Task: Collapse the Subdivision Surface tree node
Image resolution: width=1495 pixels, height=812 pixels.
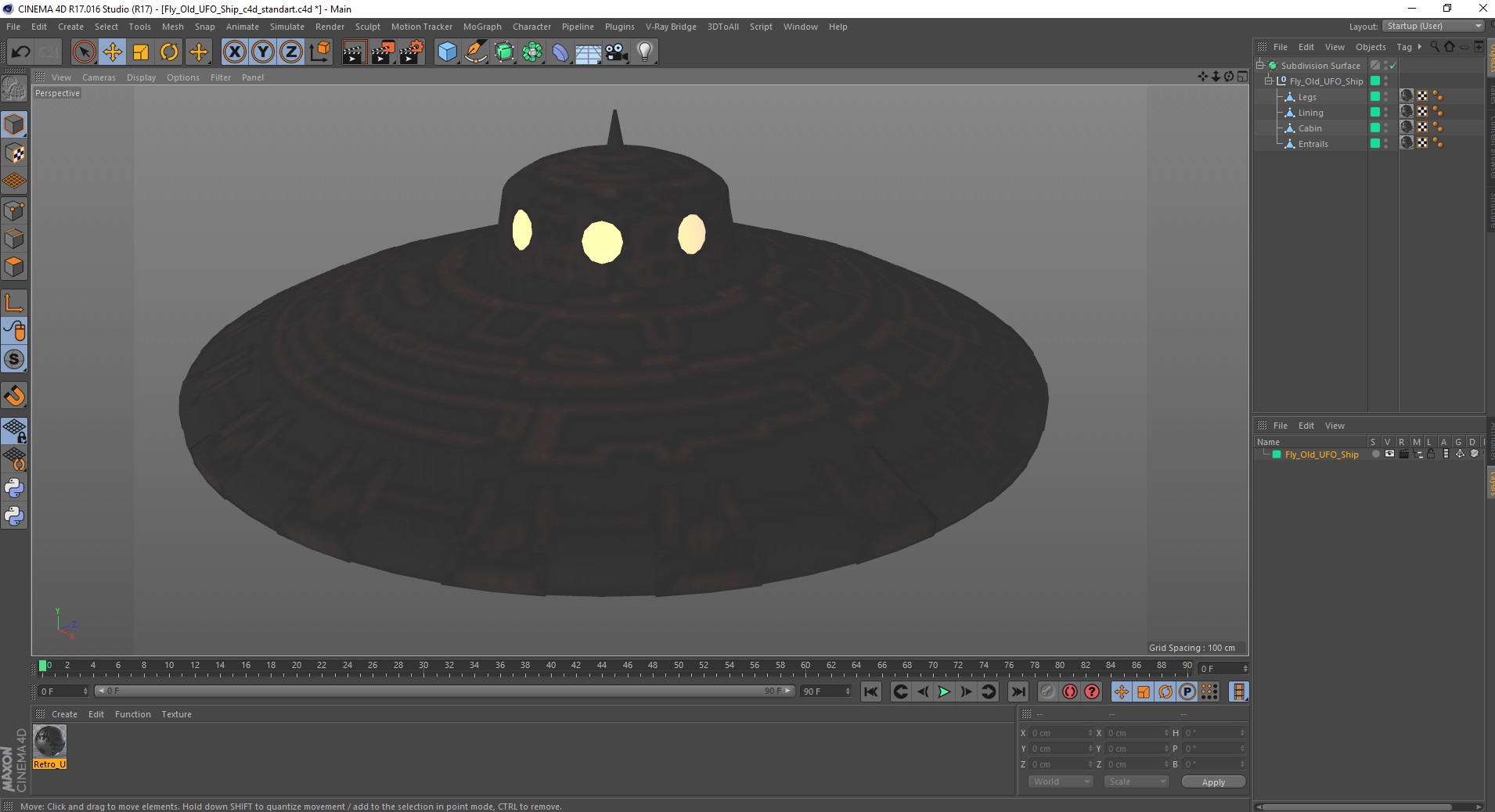Action: pos(1260,66)
